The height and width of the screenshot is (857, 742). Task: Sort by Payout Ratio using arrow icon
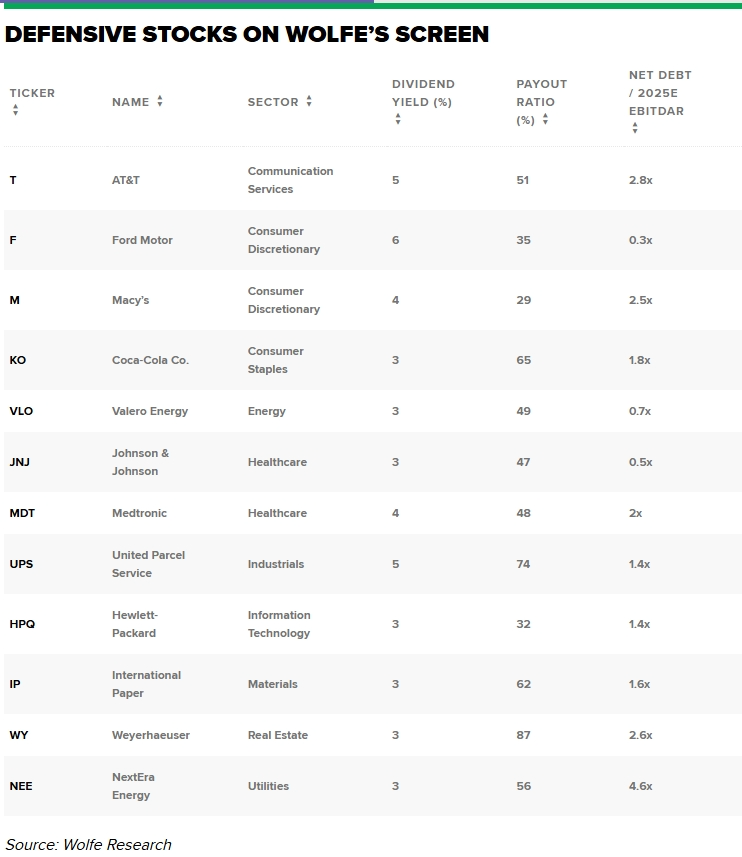pos(545,119)
